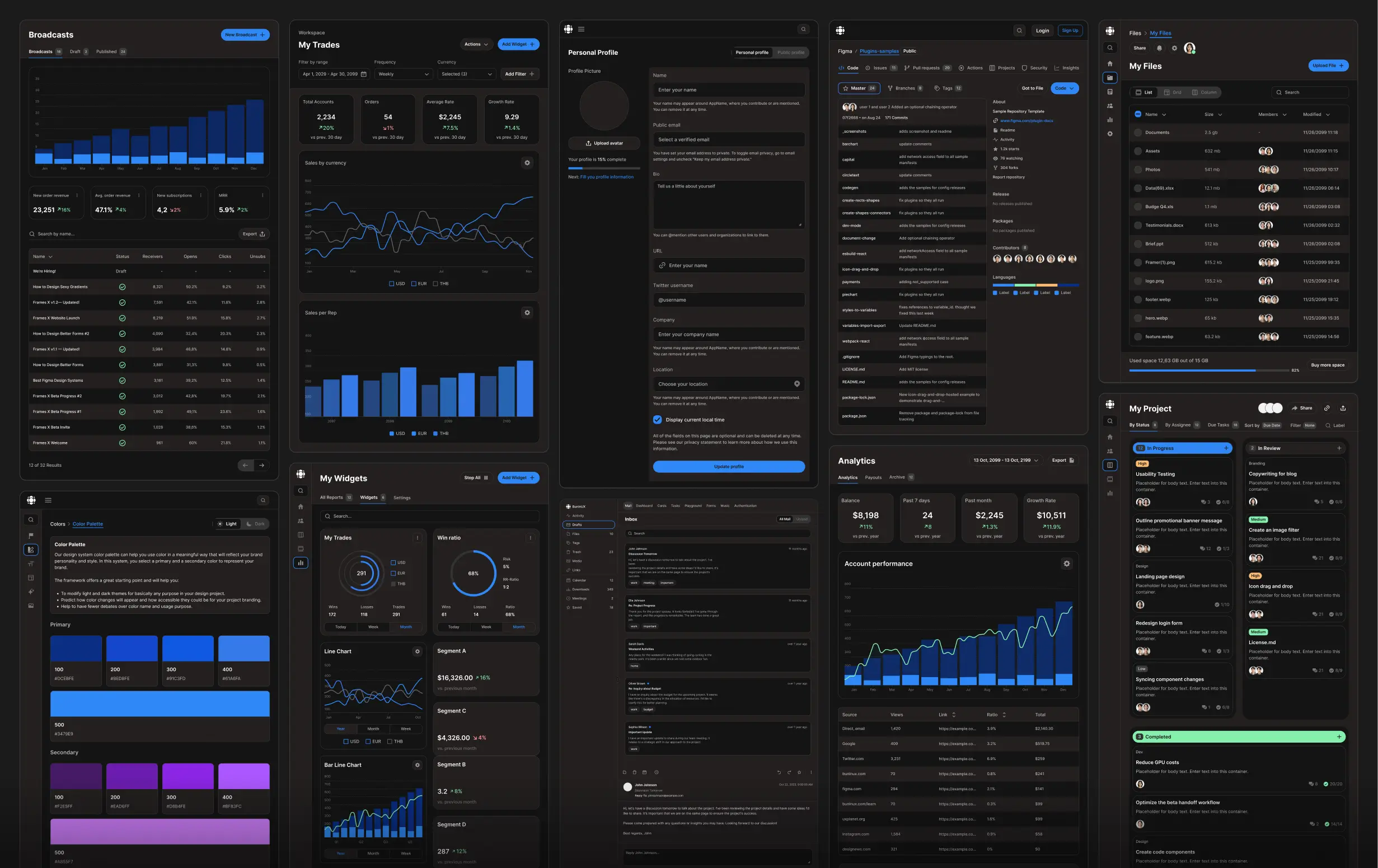Open Settings tab in My Widgets
Viewport: 1378px width, 868px height.
tap(402, 498)
